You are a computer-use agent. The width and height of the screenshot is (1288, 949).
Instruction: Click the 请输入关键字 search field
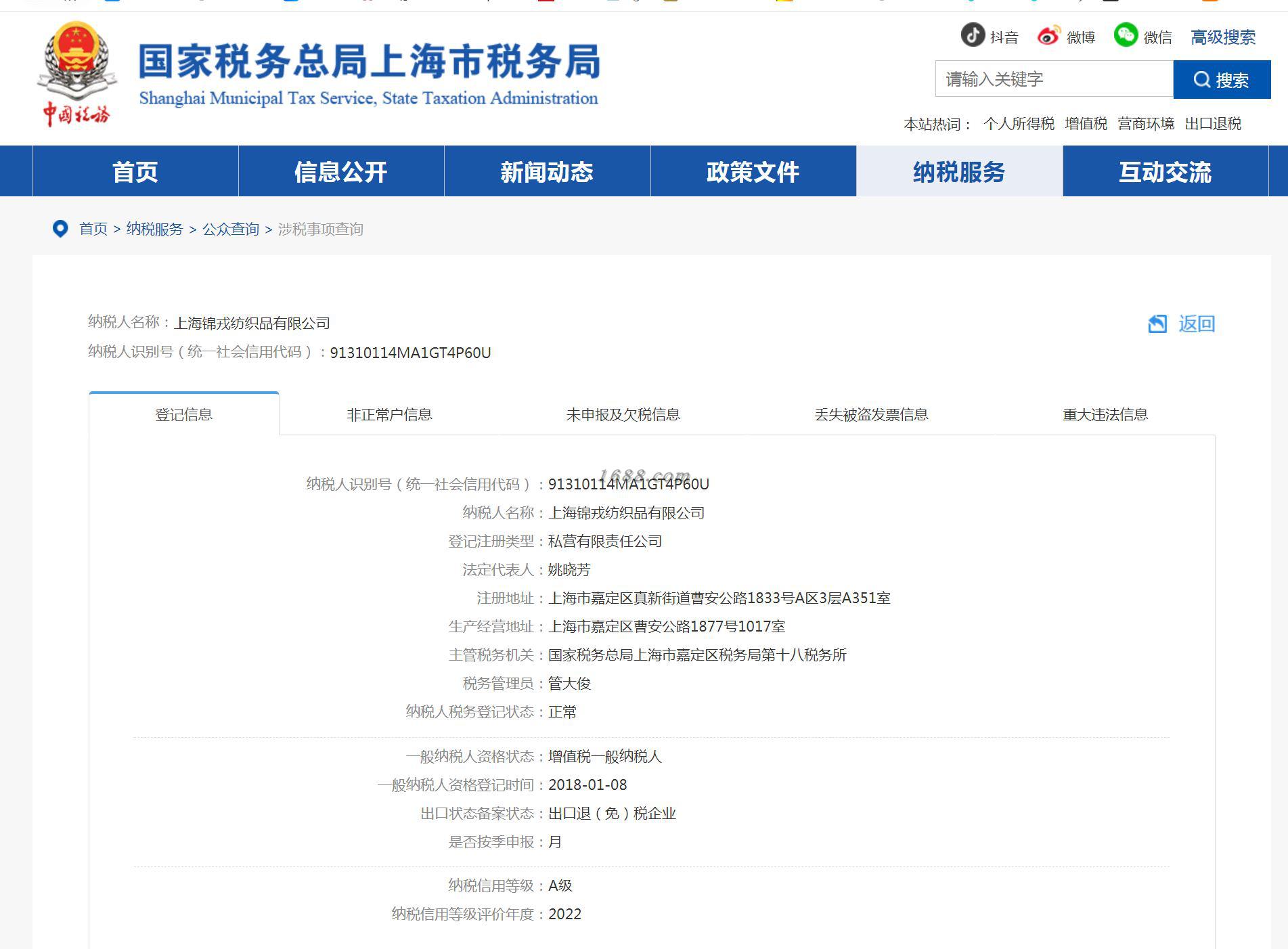click(1054, 79)
